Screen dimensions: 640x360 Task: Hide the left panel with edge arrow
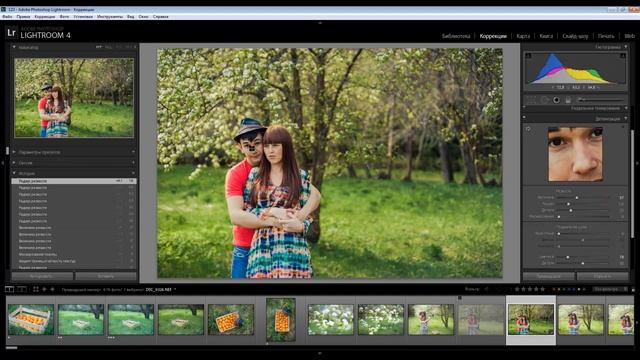2,163
